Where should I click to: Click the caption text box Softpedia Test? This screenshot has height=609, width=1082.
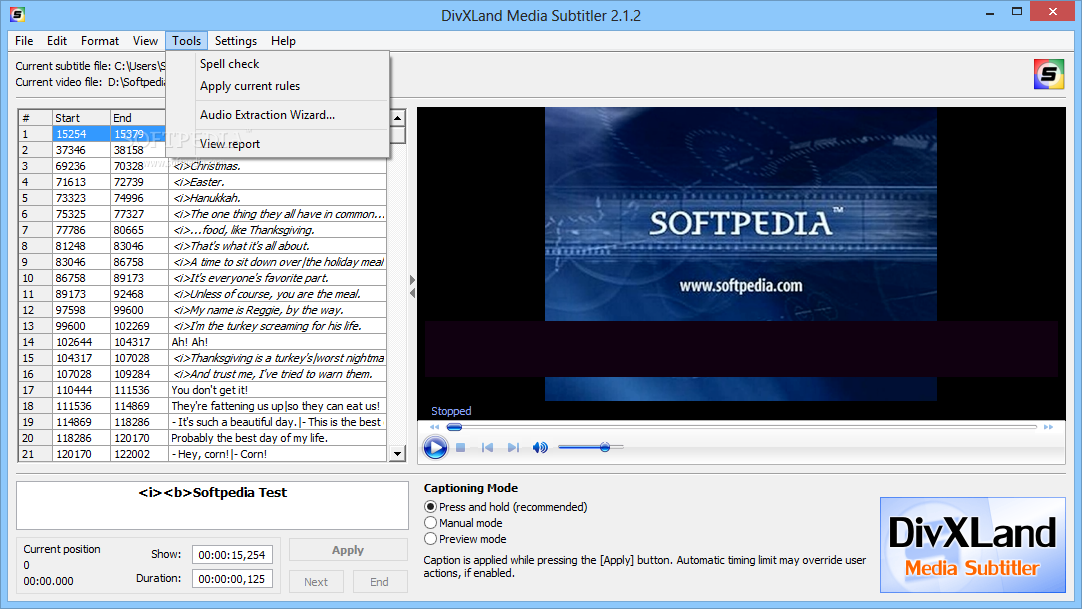coord(213,505)
